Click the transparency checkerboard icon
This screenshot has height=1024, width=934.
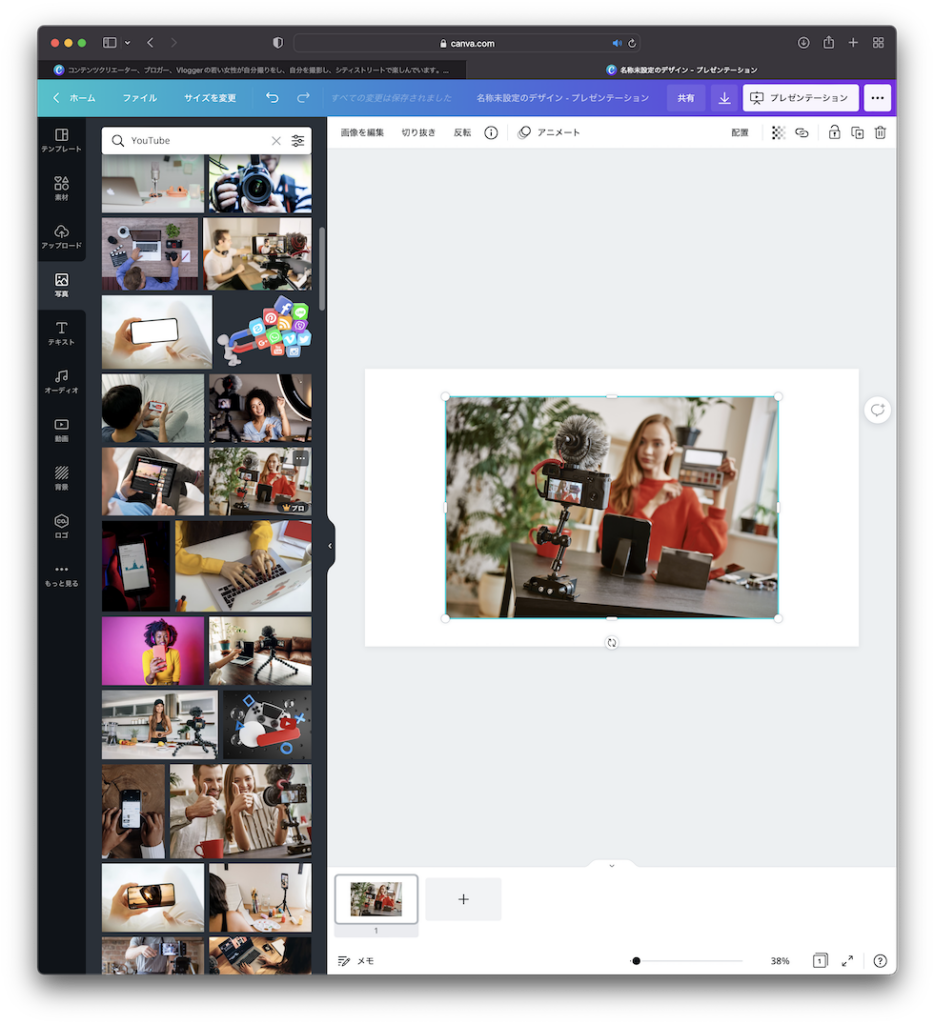tap(778, 132)
